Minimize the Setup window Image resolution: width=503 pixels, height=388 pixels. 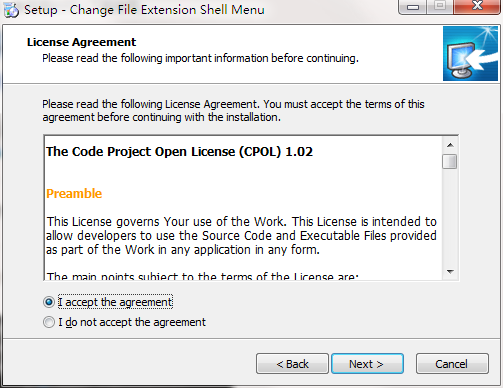(x=413, y=7)
